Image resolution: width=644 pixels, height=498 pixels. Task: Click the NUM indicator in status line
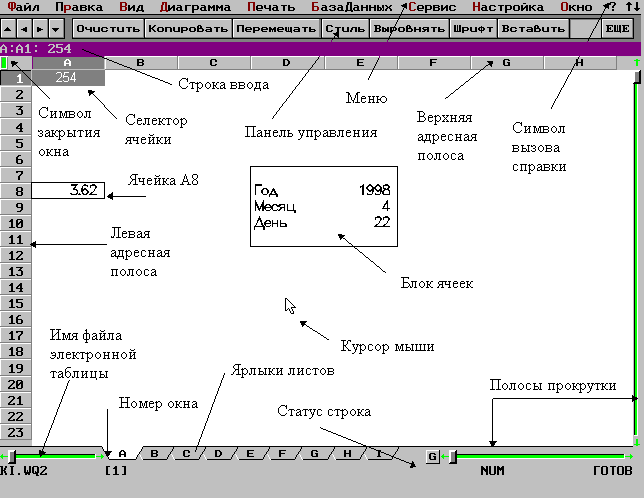point(492,470)
